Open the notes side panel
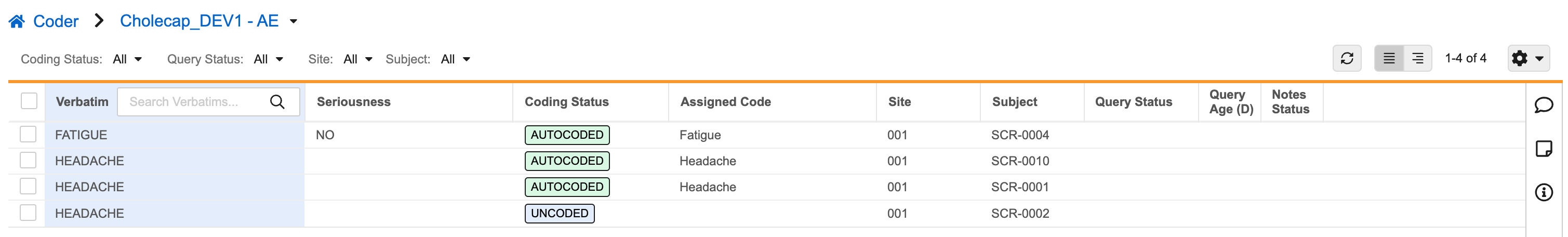 click(x=1543, y=149)
